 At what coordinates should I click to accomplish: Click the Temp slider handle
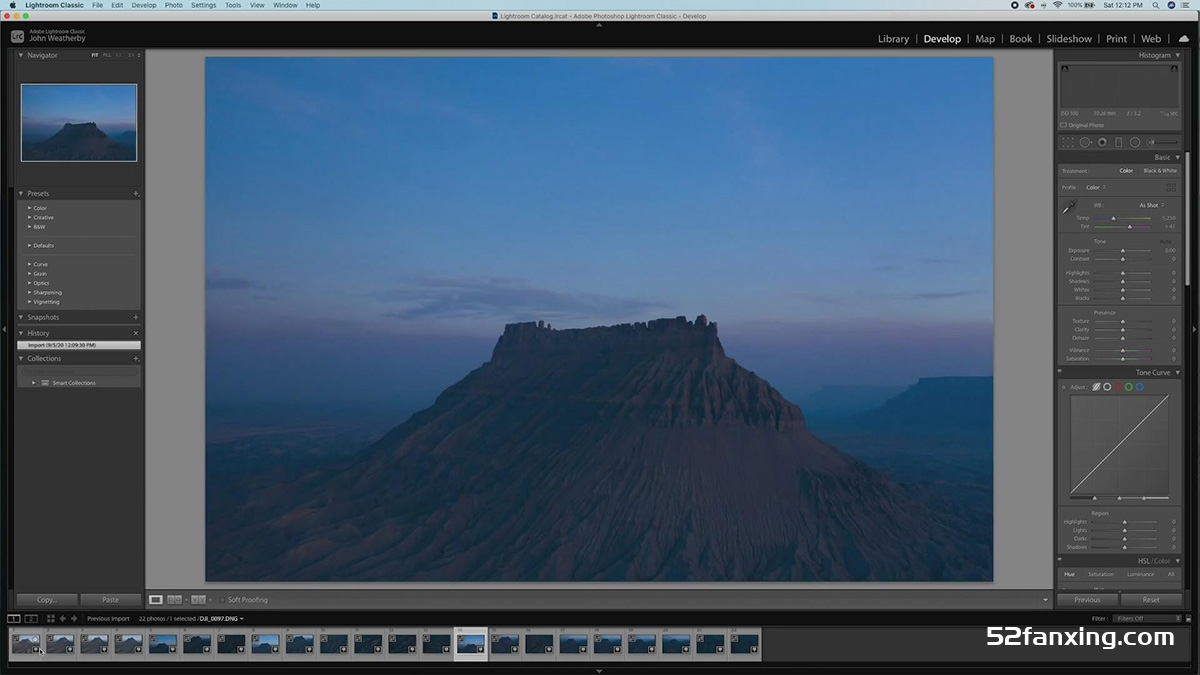[x=1113, y=218]
